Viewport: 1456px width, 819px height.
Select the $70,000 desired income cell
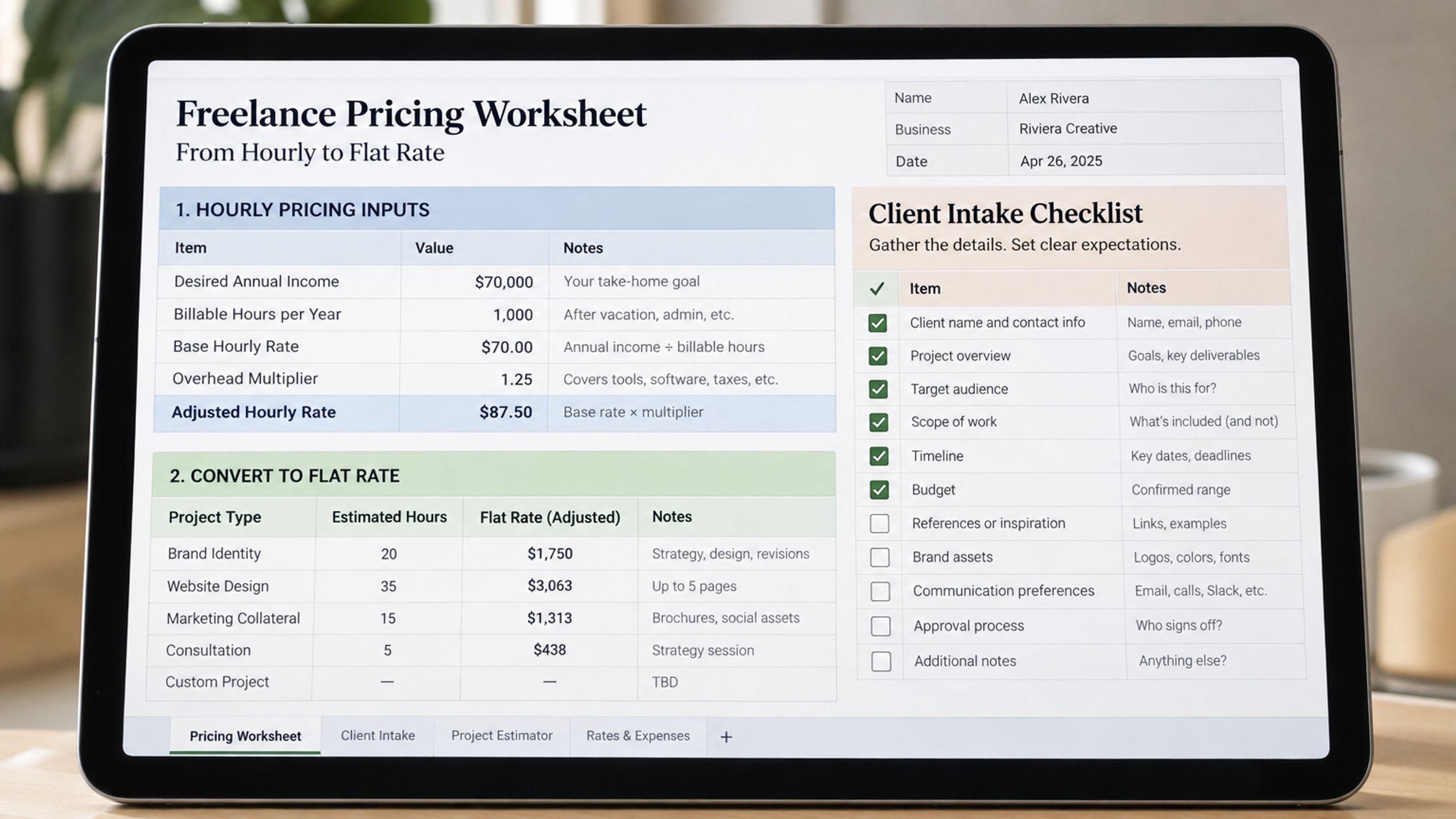coord(474,282)
